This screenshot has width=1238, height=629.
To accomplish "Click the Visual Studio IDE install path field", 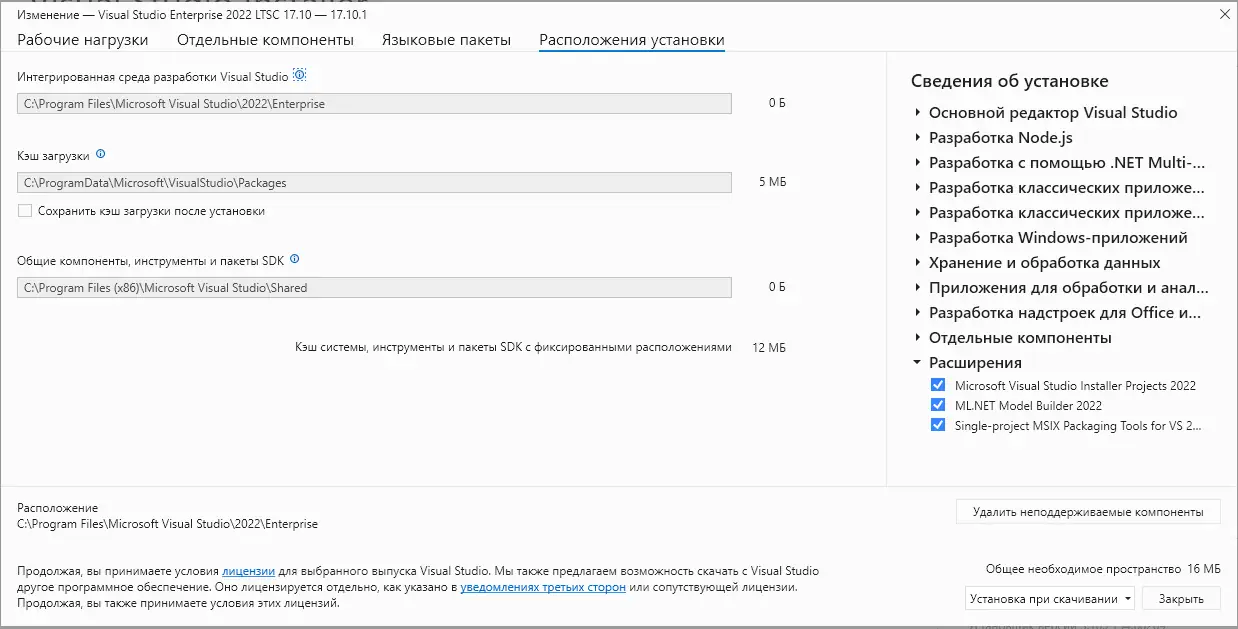I will 374,103.
